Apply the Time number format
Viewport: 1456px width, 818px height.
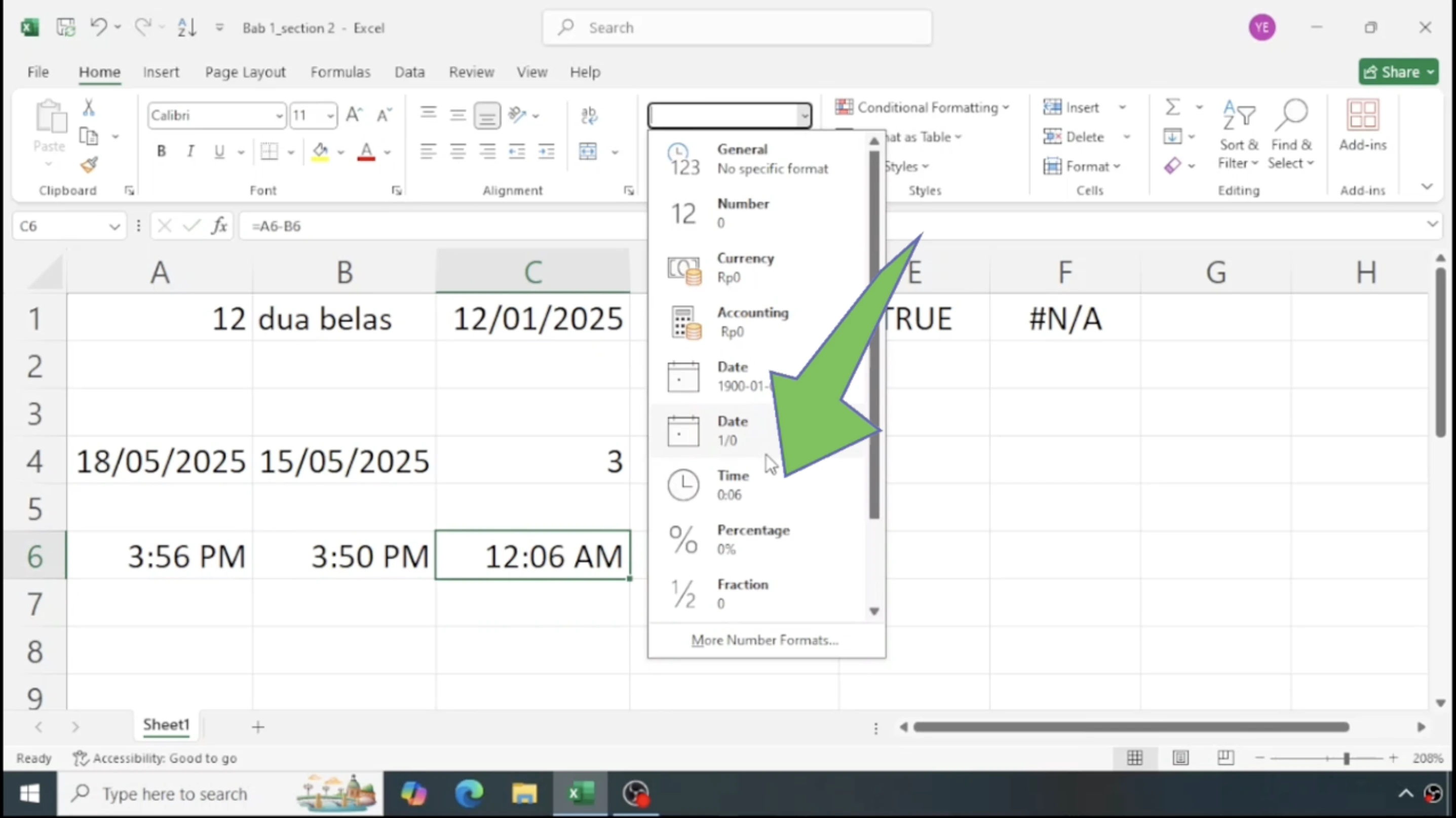click(x=733, y=485)
